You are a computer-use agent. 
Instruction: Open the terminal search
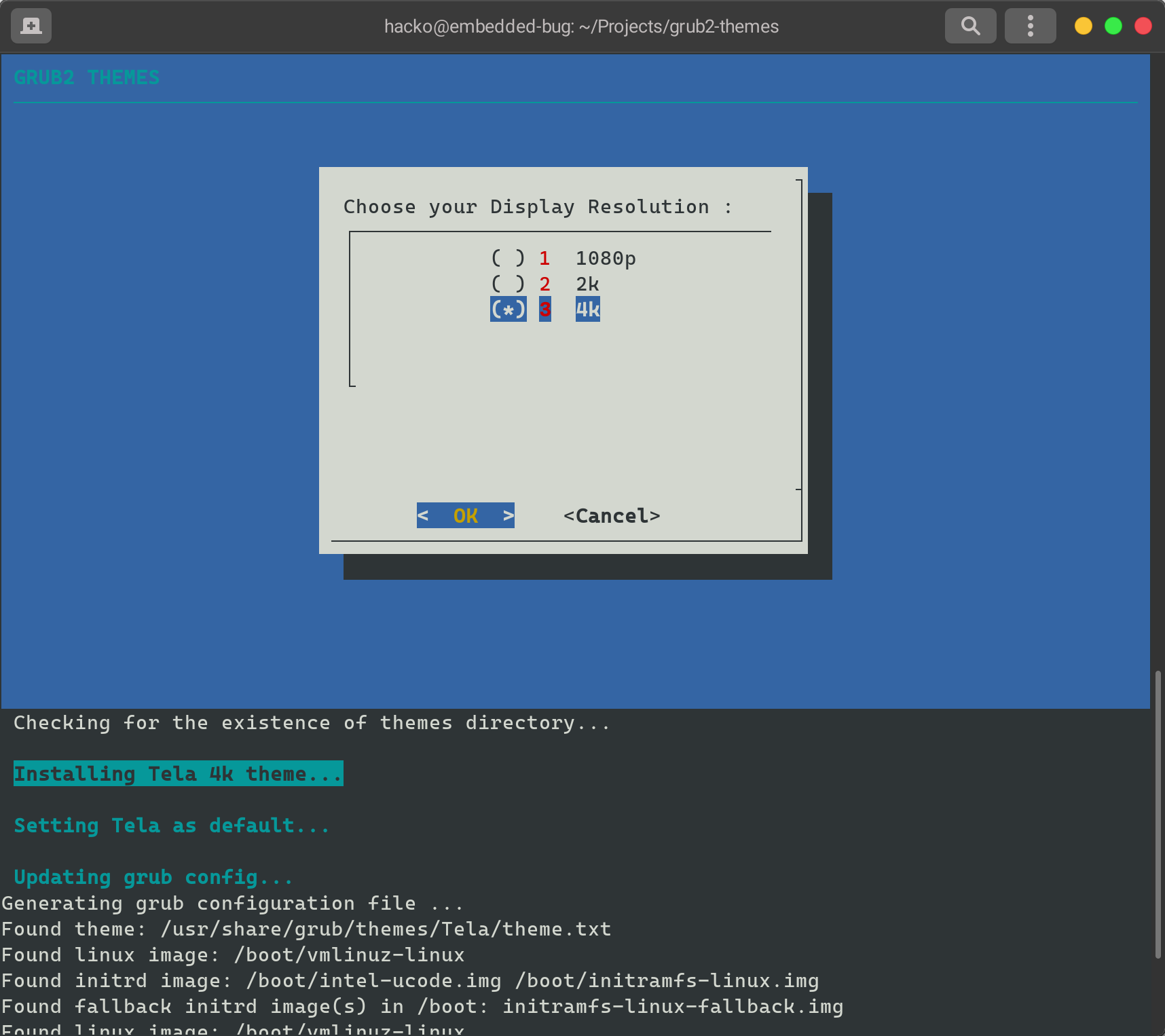click(x=970, y=26)
